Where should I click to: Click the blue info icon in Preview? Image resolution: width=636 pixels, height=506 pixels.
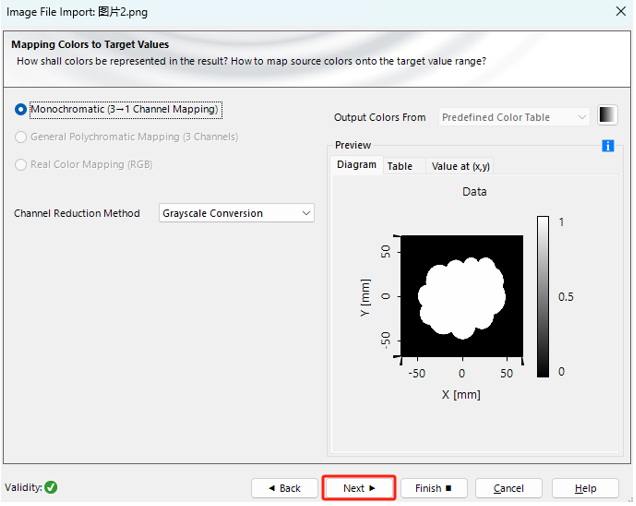click(x=608, y=146)
